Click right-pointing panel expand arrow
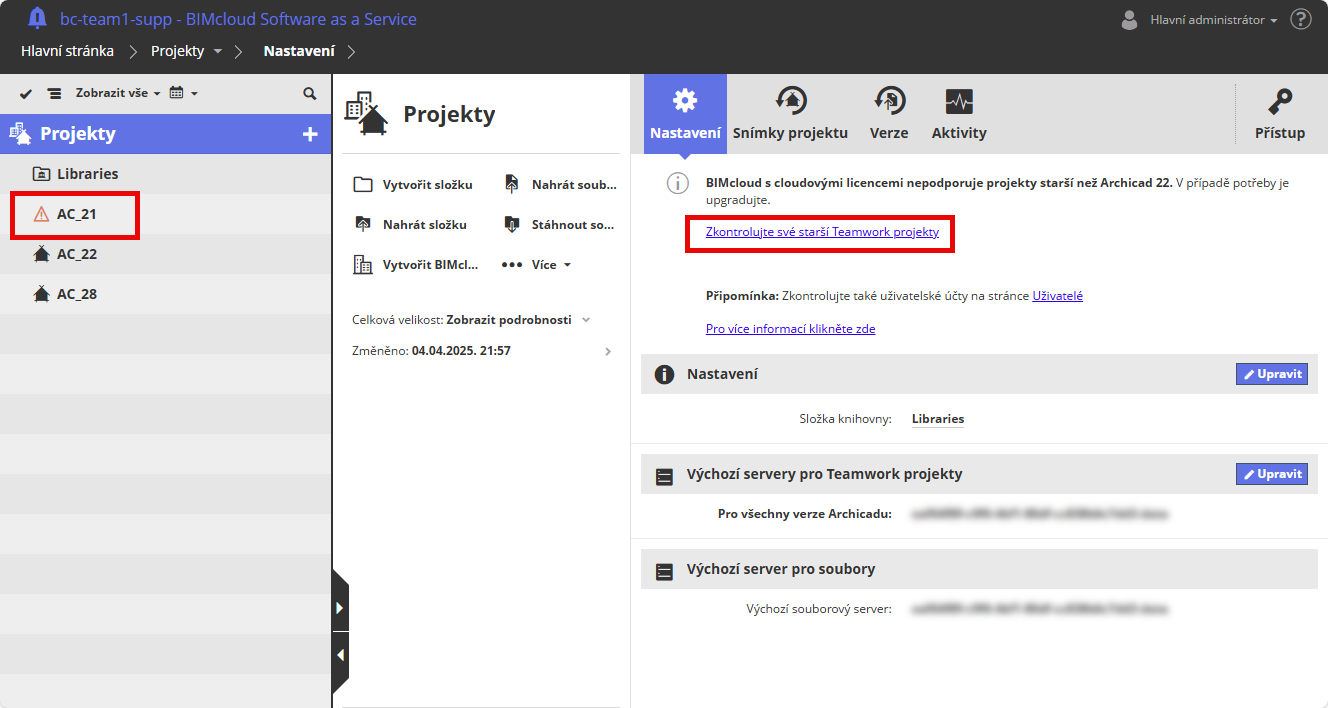1328x708 pixels. point(340,607)
